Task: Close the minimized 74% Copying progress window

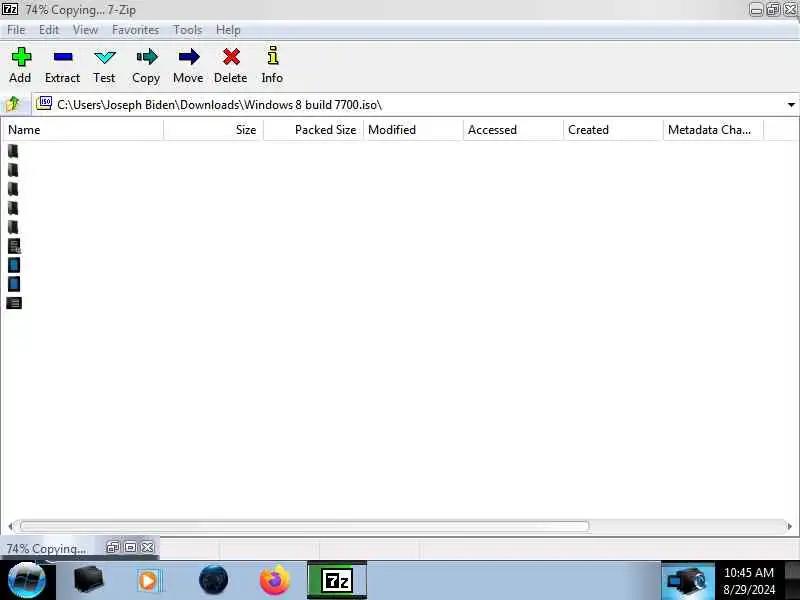Action: coord(147,547)
